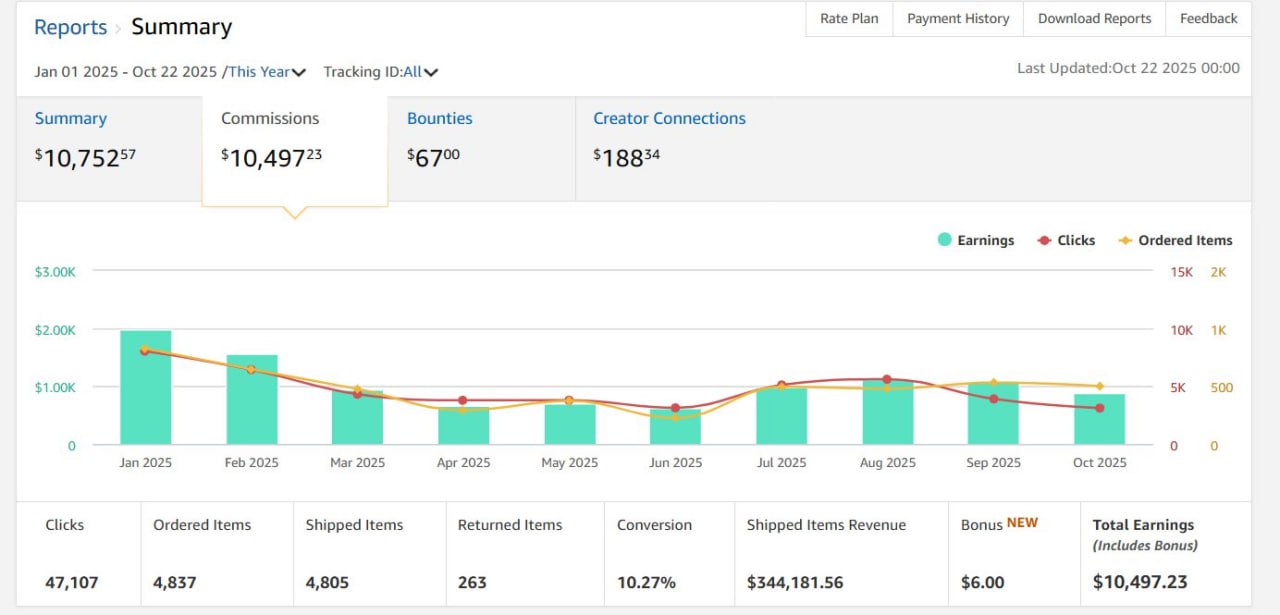Toggle the Earnings legend circle

944,240
